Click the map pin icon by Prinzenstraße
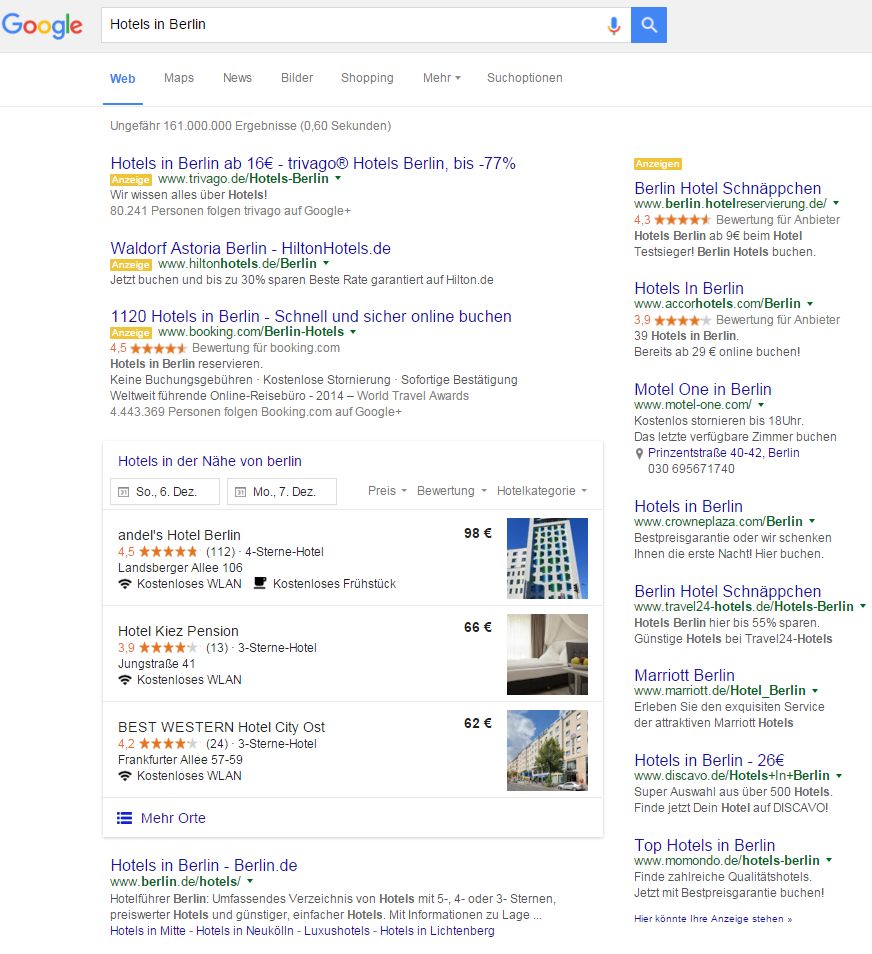The width and height of the screenshot is (872, 954). (x=639, y=453)
